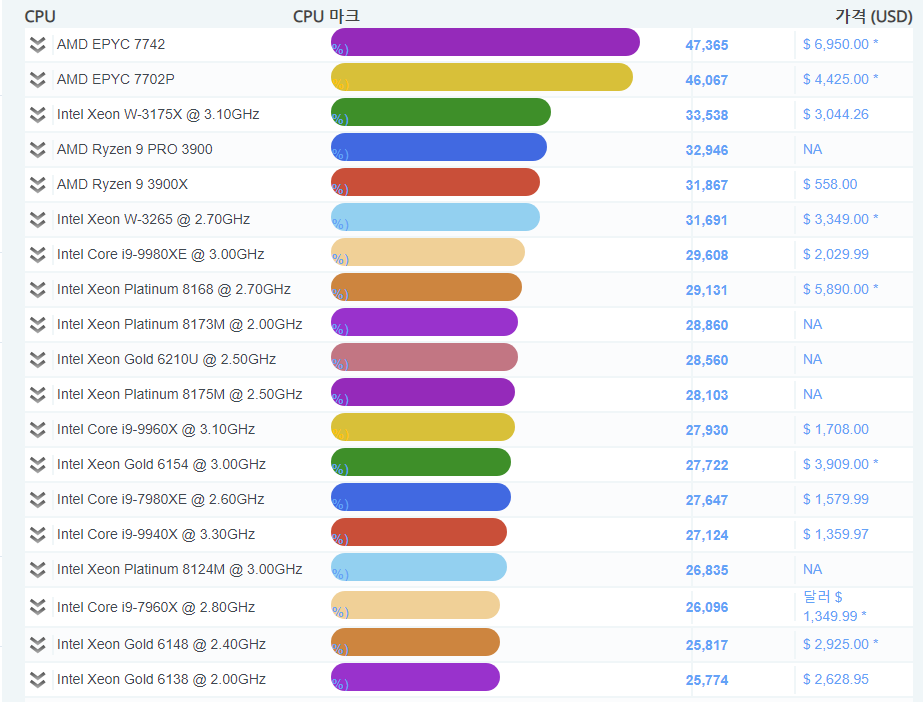
Task: Open Intel Core i9-7960X link
Action: pyautogui.click(x=155, y=607)
